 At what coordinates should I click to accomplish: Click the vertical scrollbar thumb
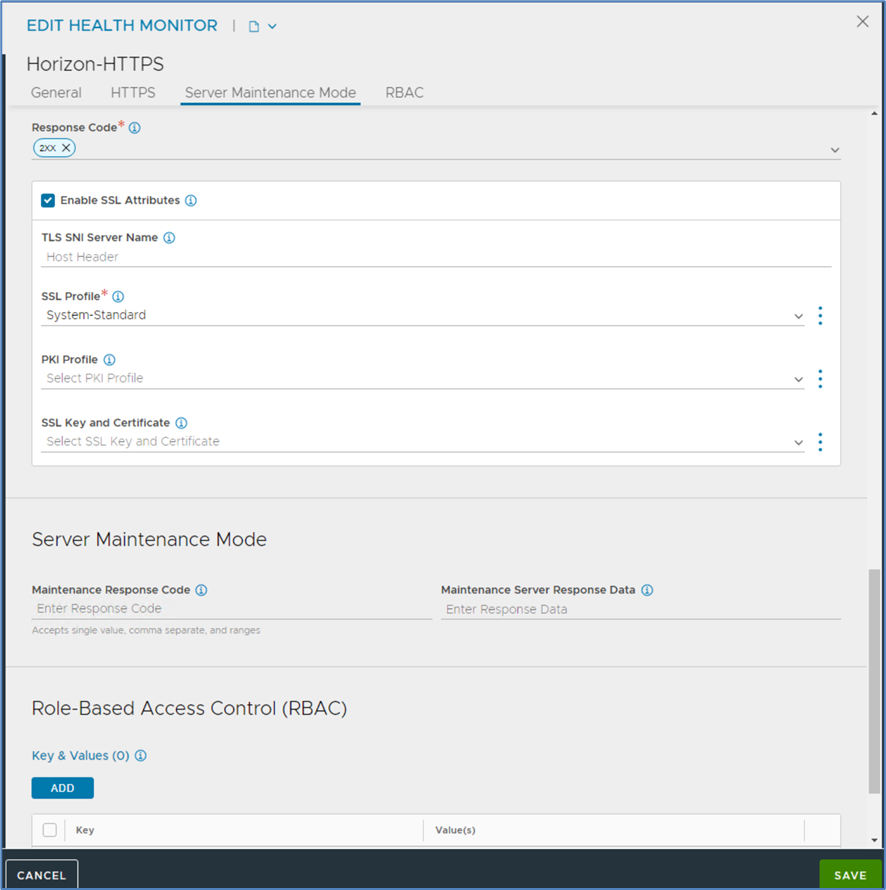[874, 681]
